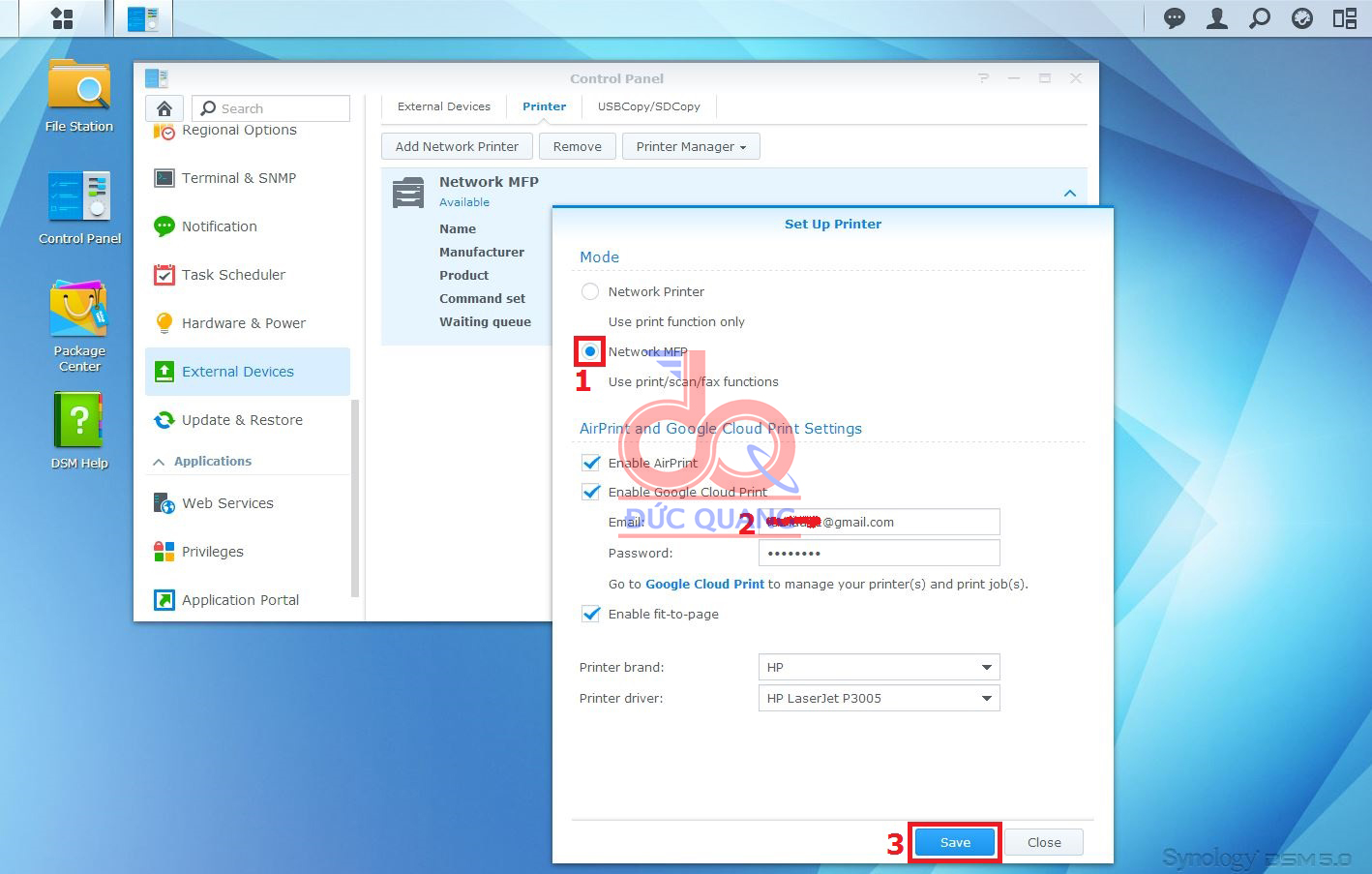The height and width of the screenshot is (874, 1372).
Task: Switch to Control Panel taskbar icon
Action: 143,18
